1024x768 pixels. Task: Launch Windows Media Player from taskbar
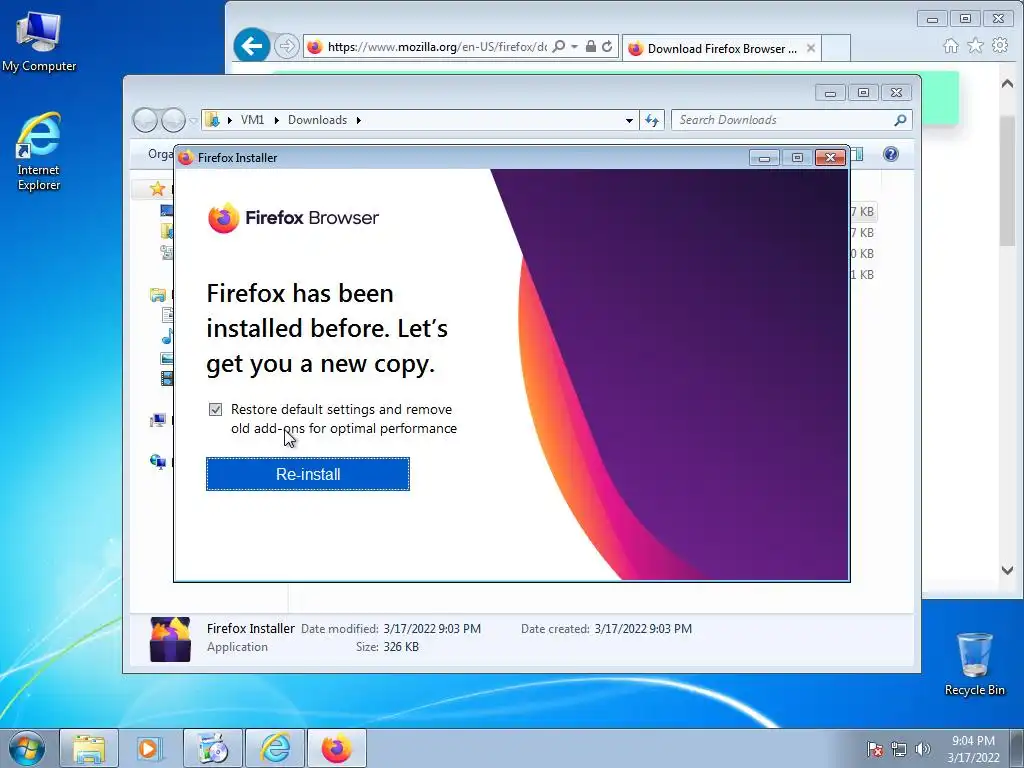[x=150, y=748]
